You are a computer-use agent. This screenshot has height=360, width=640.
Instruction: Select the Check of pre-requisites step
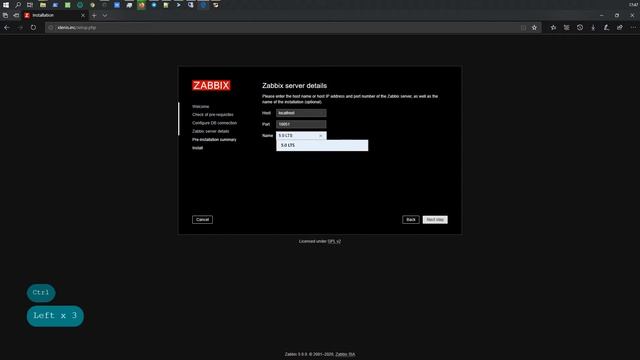213,115
